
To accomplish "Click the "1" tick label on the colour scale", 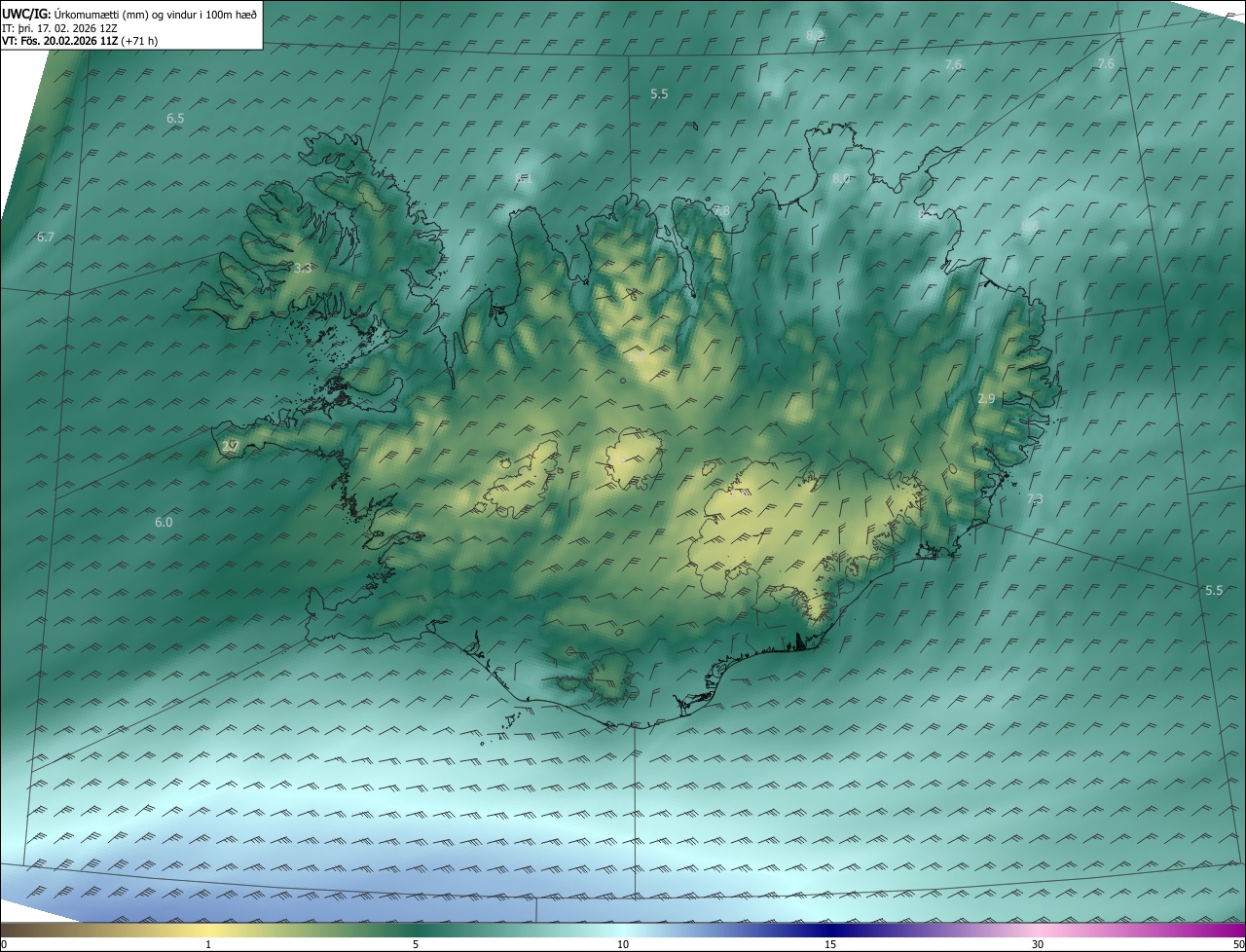I will click(x=208, y=945).
